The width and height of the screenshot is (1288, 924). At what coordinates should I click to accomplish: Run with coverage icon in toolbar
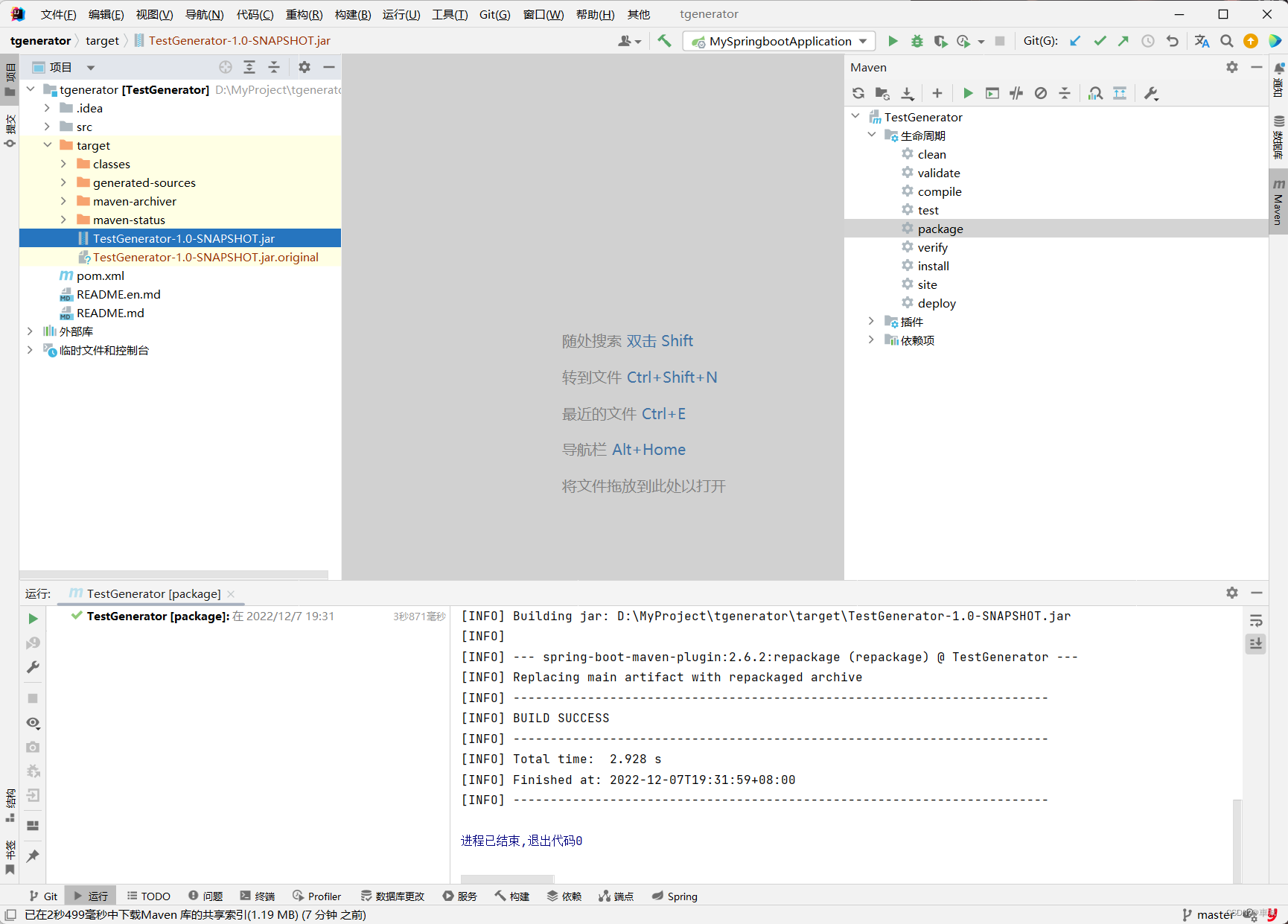pyautogui.click(x=940, y=41)
